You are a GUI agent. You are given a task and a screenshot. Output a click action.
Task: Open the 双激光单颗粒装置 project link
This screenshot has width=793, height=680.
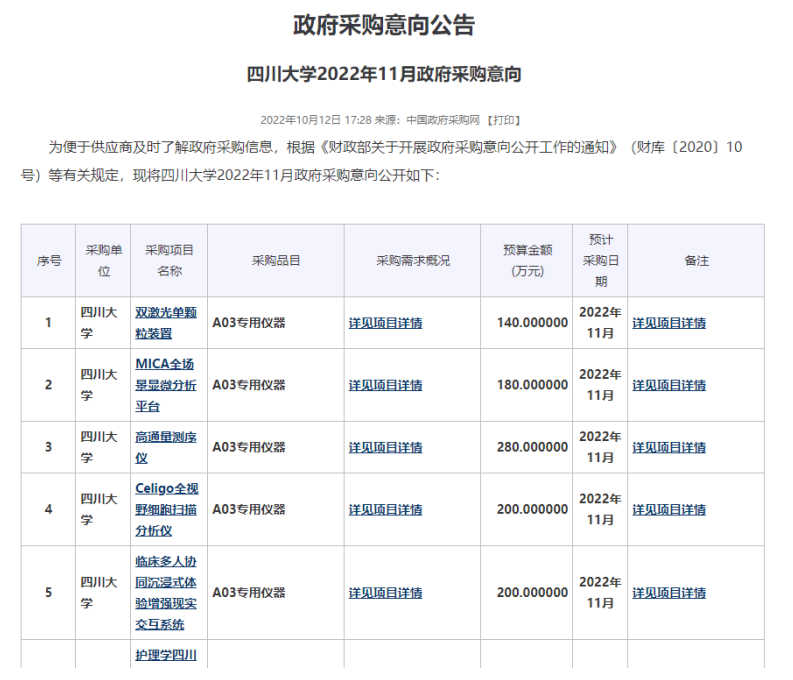click(x=166, y=323)
